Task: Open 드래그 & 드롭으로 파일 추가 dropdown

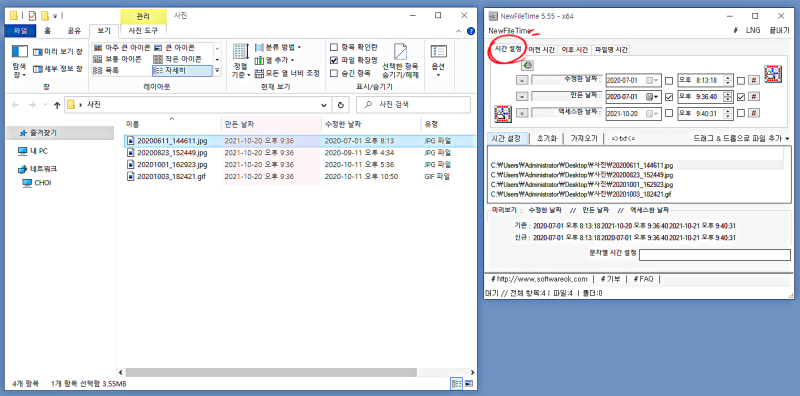Action: tap(741, 138)
